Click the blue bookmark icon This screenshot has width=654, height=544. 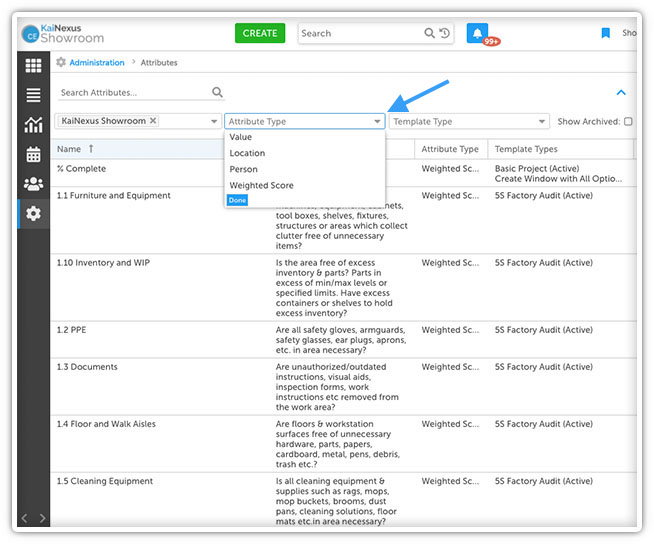[x=605, y=33]
